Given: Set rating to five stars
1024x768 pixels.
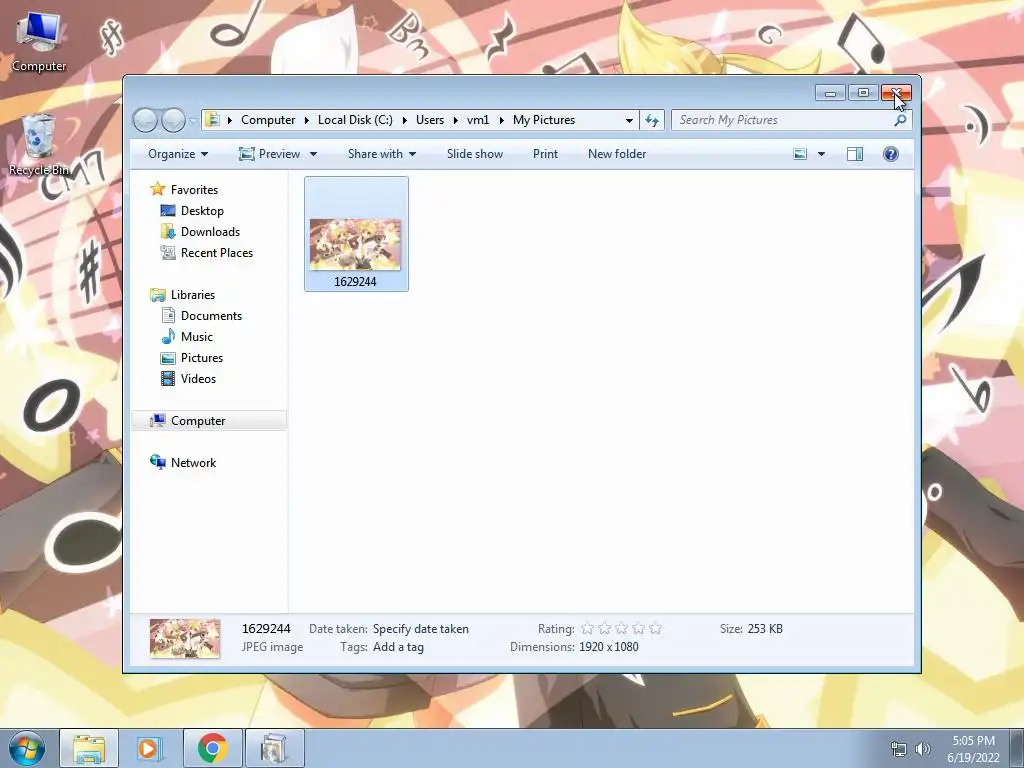Looking at the screenshot, I should click(655, 629).
